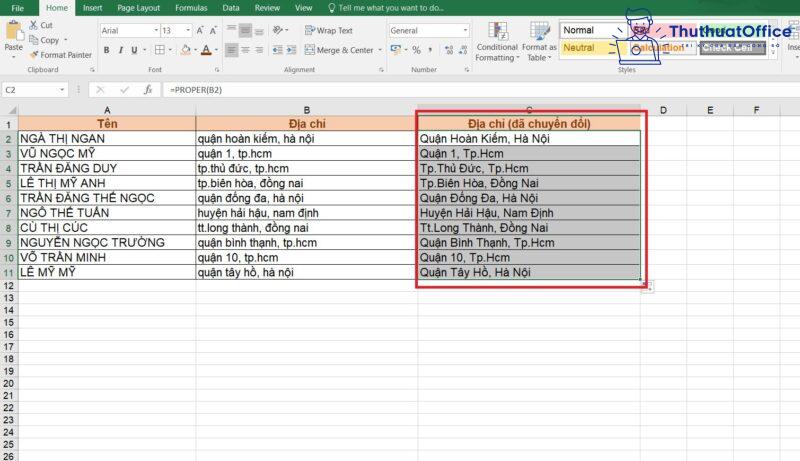
Task: Click the Insert Function fx icon
Action: 148,90
